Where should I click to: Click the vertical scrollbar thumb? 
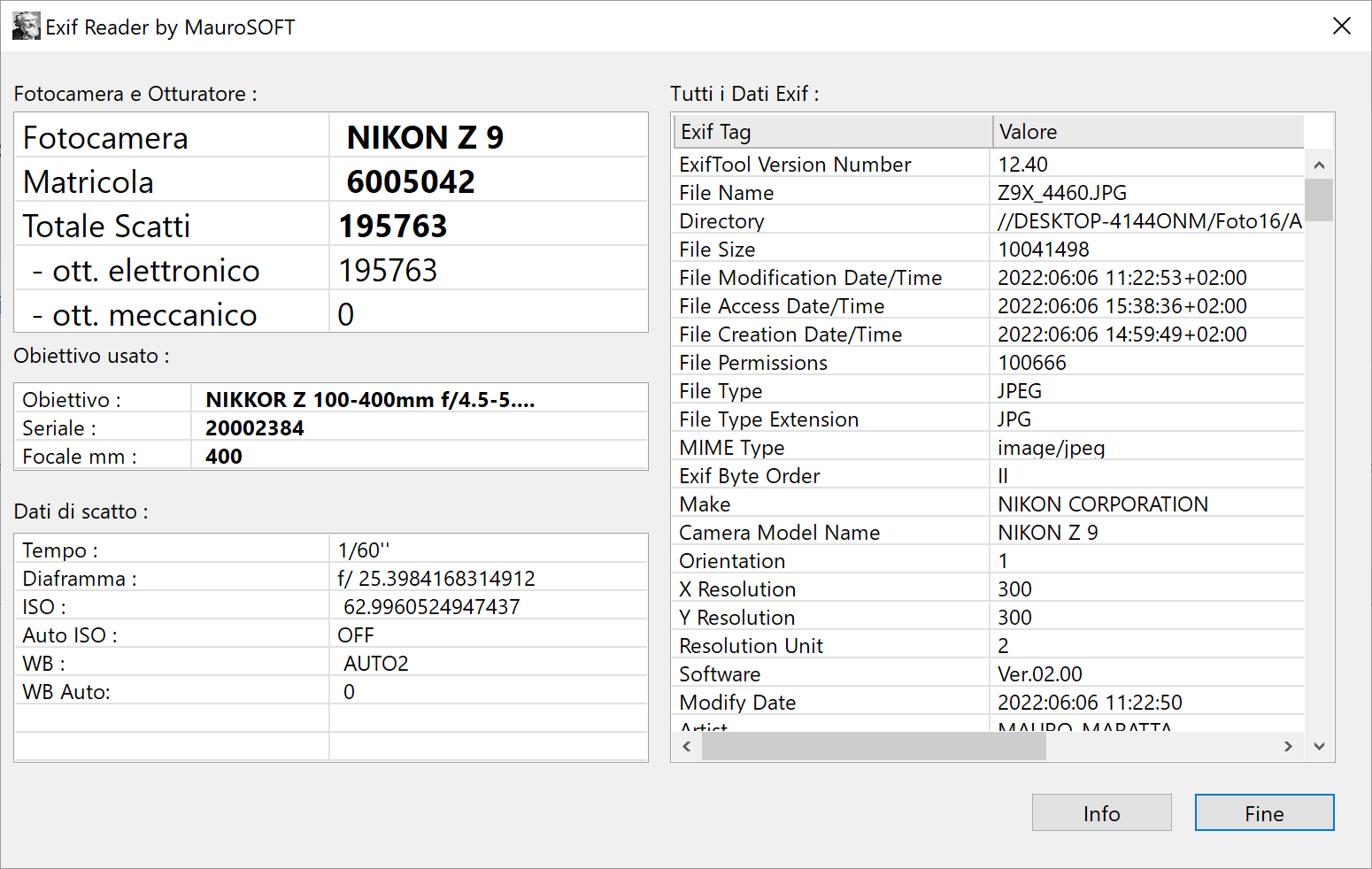pyautogui.click(x=1319, y=199)
